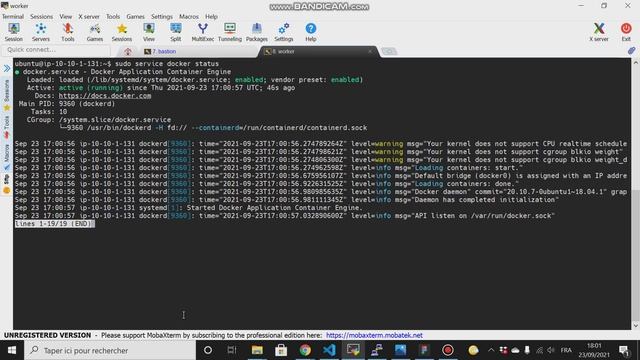Open the Sessions star toolbar icon
The width and height of the screenshot is (640, 360).
[122, 32]
